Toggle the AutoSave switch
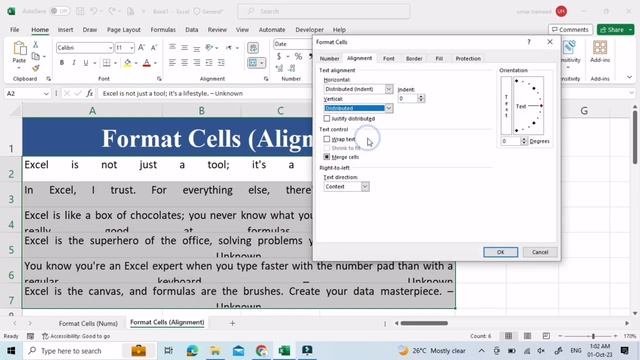 pos(60,11)
